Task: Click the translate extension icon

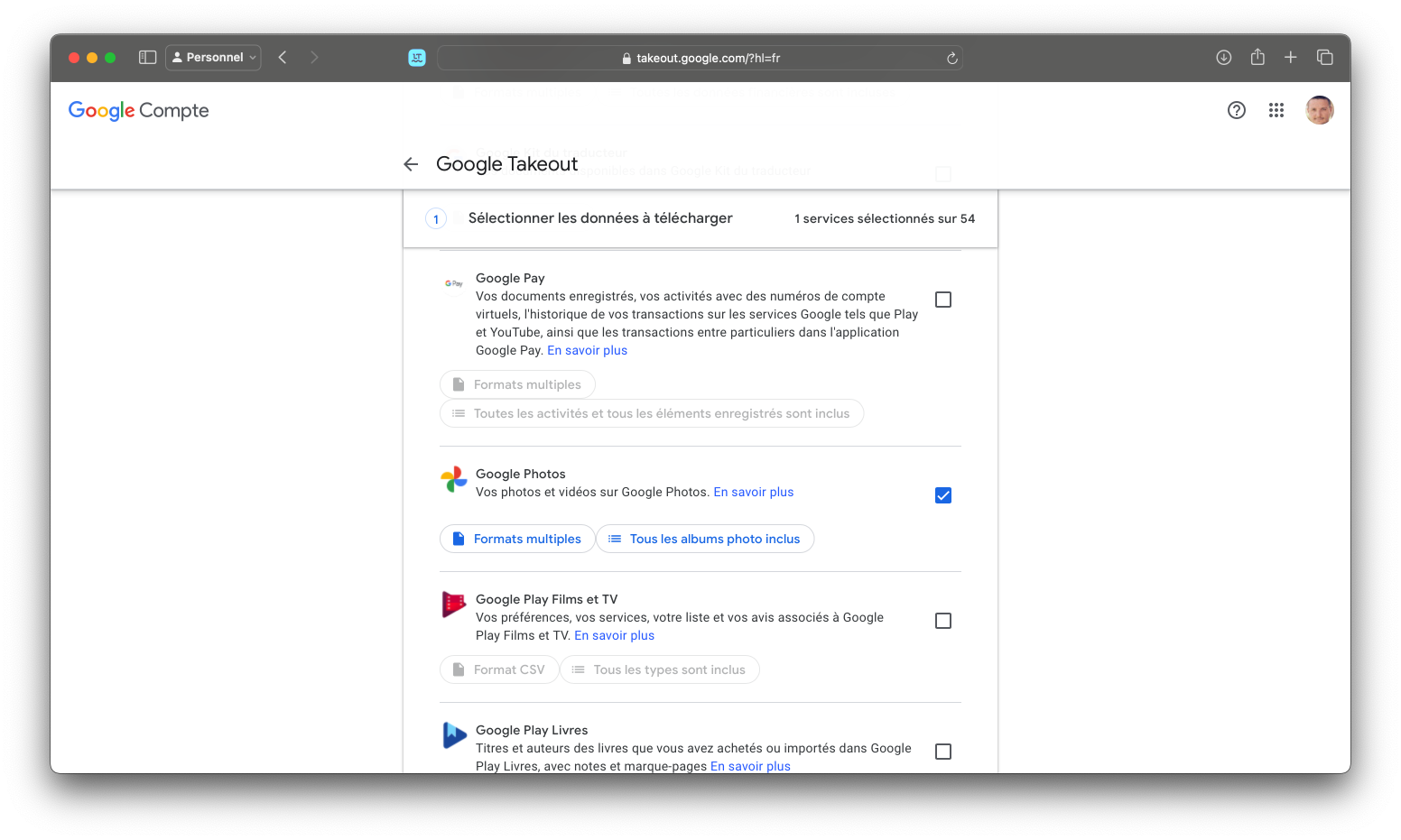Action: 417,58
